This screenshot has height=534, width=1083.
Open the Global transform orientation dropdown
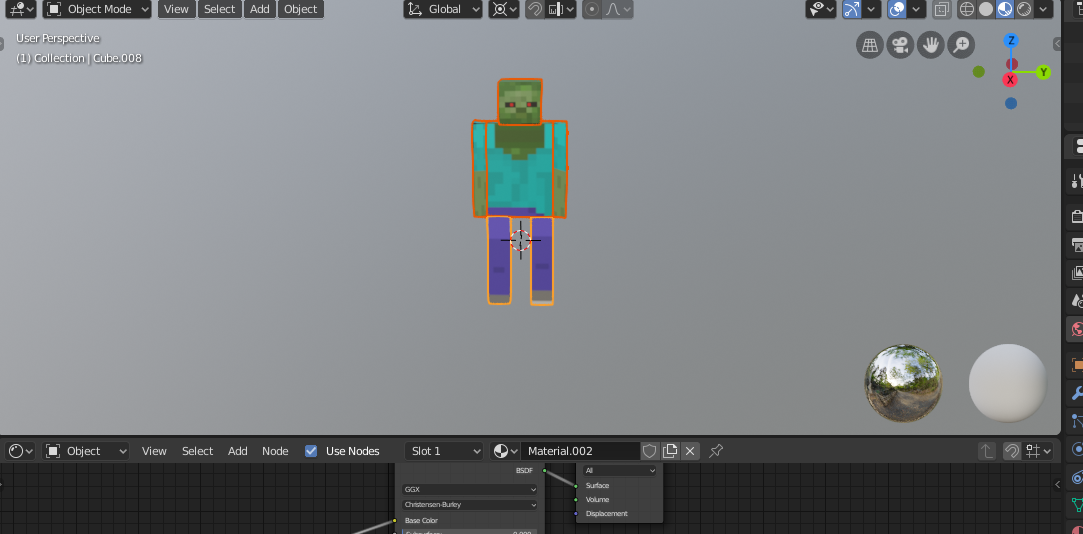(x=443, y=9)
